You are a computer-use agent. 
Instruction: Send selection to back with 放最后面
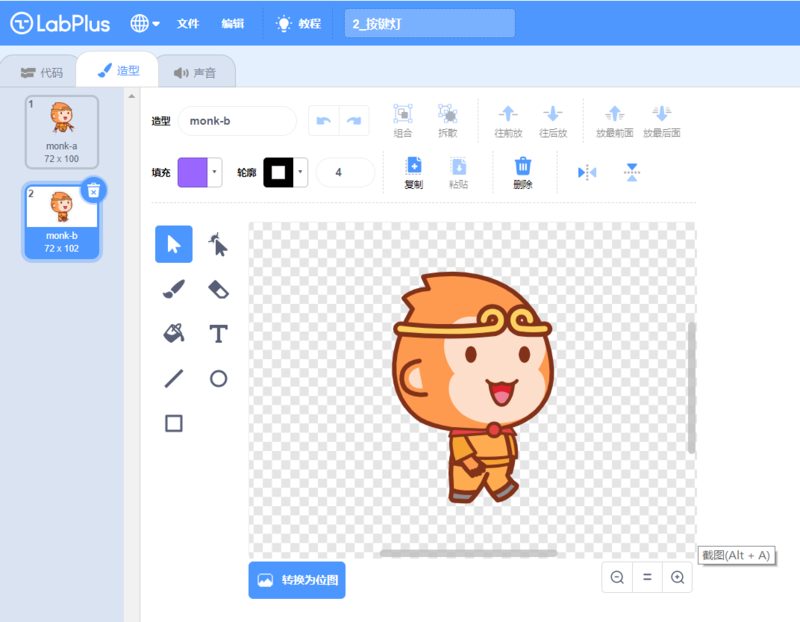coord(662,121)
